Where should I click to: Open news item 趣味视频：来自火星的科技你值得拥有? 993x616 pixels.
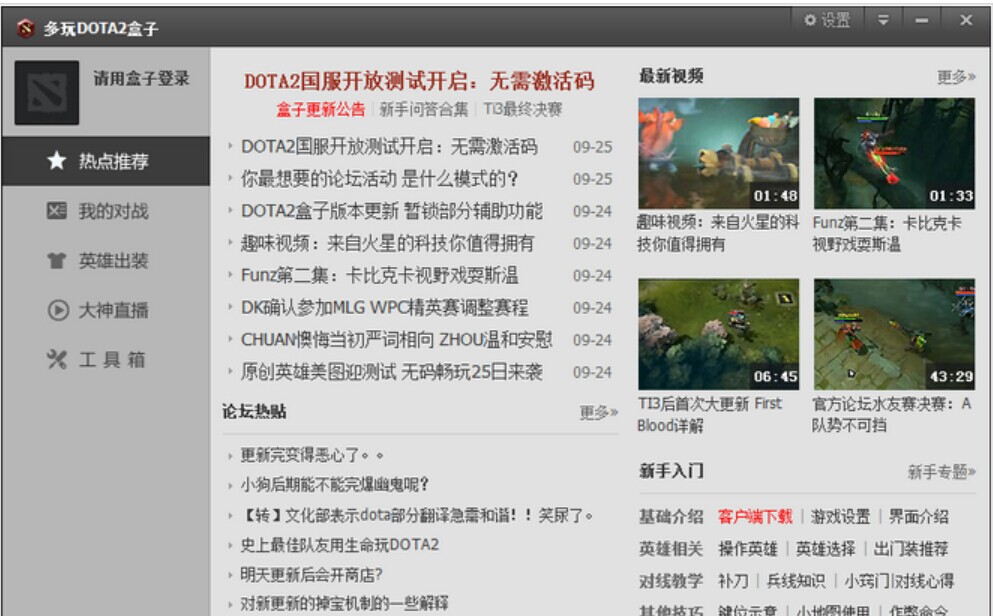(388, 244)
